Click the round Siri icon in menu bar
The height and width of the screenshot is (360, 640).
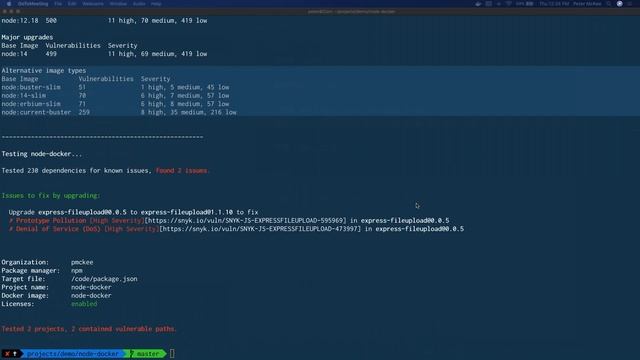pos(620,4)
